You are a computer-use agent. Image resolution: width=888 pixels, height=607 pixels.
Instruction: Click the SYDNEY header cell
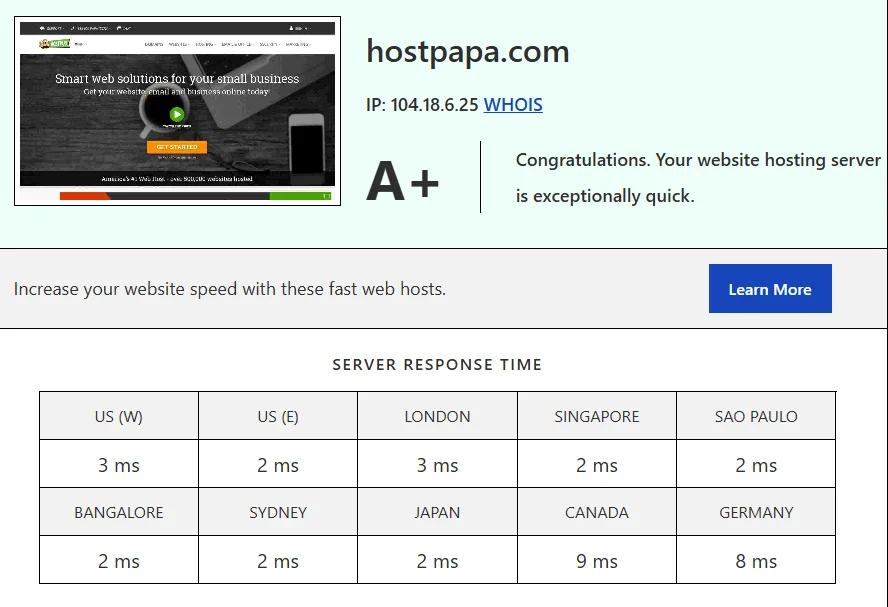pos(278,512)
